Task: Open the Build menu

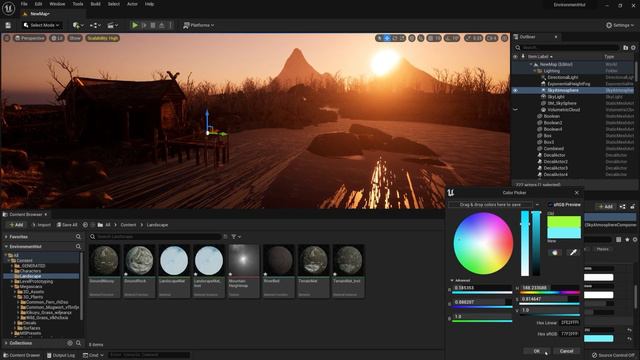Action: click(96, 4)
